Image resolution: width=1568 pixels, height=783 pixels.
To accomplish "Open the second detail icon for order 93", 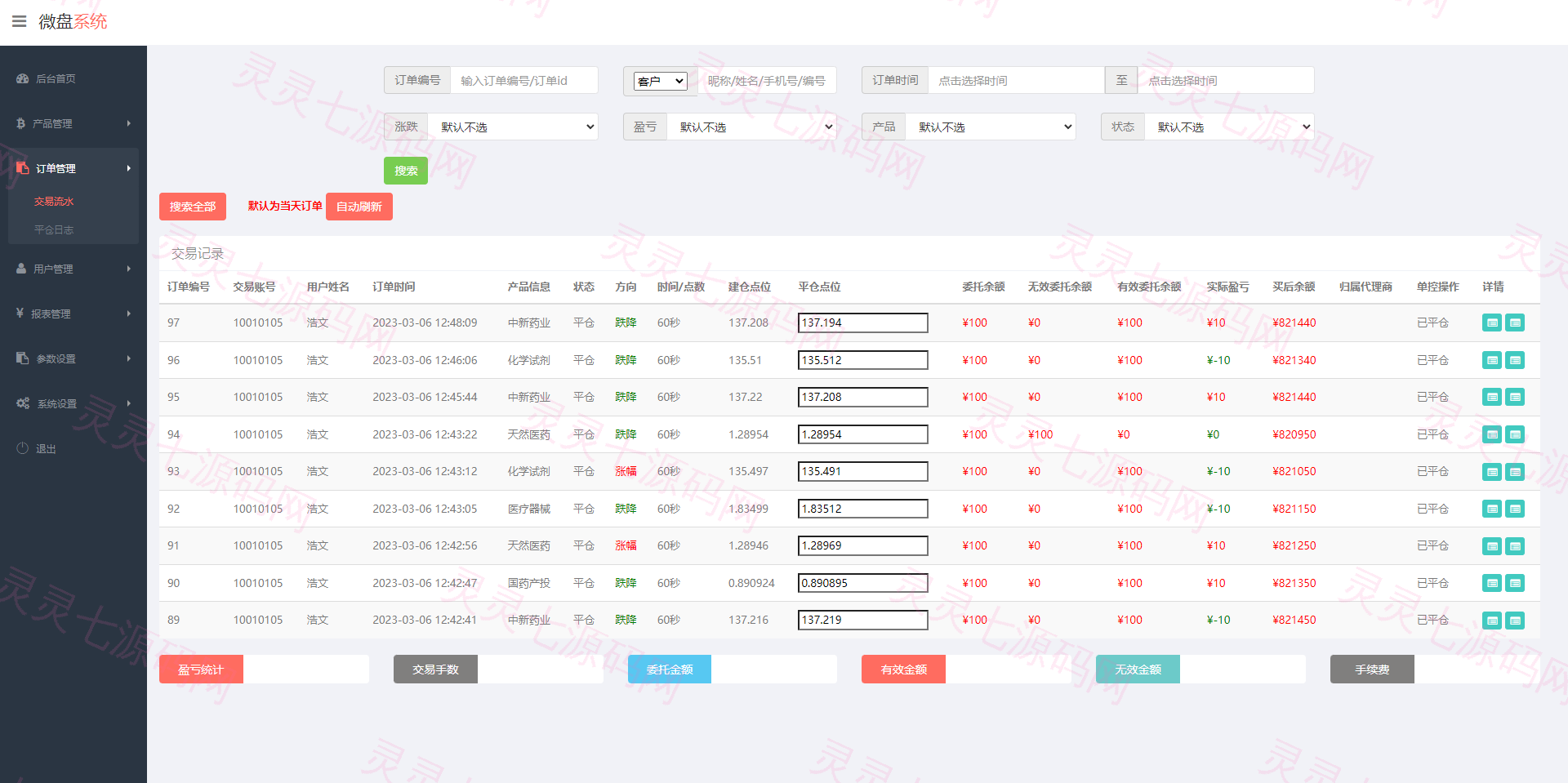I will pos(1515,472).
